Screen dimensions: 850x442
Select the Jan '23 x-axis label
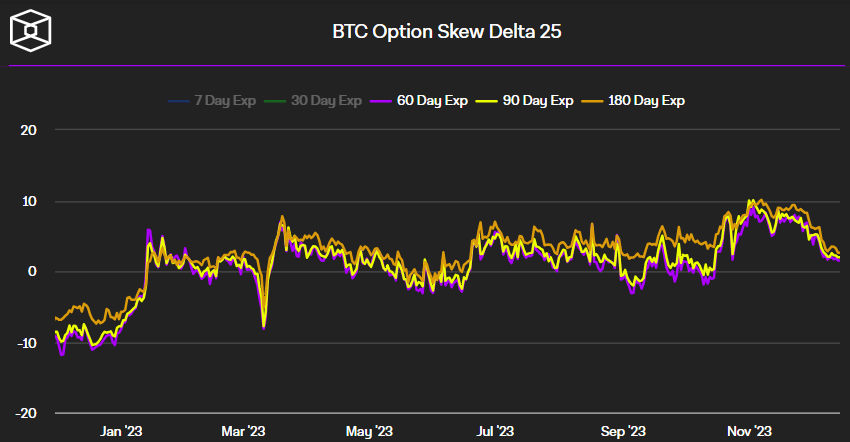[122, 431]
